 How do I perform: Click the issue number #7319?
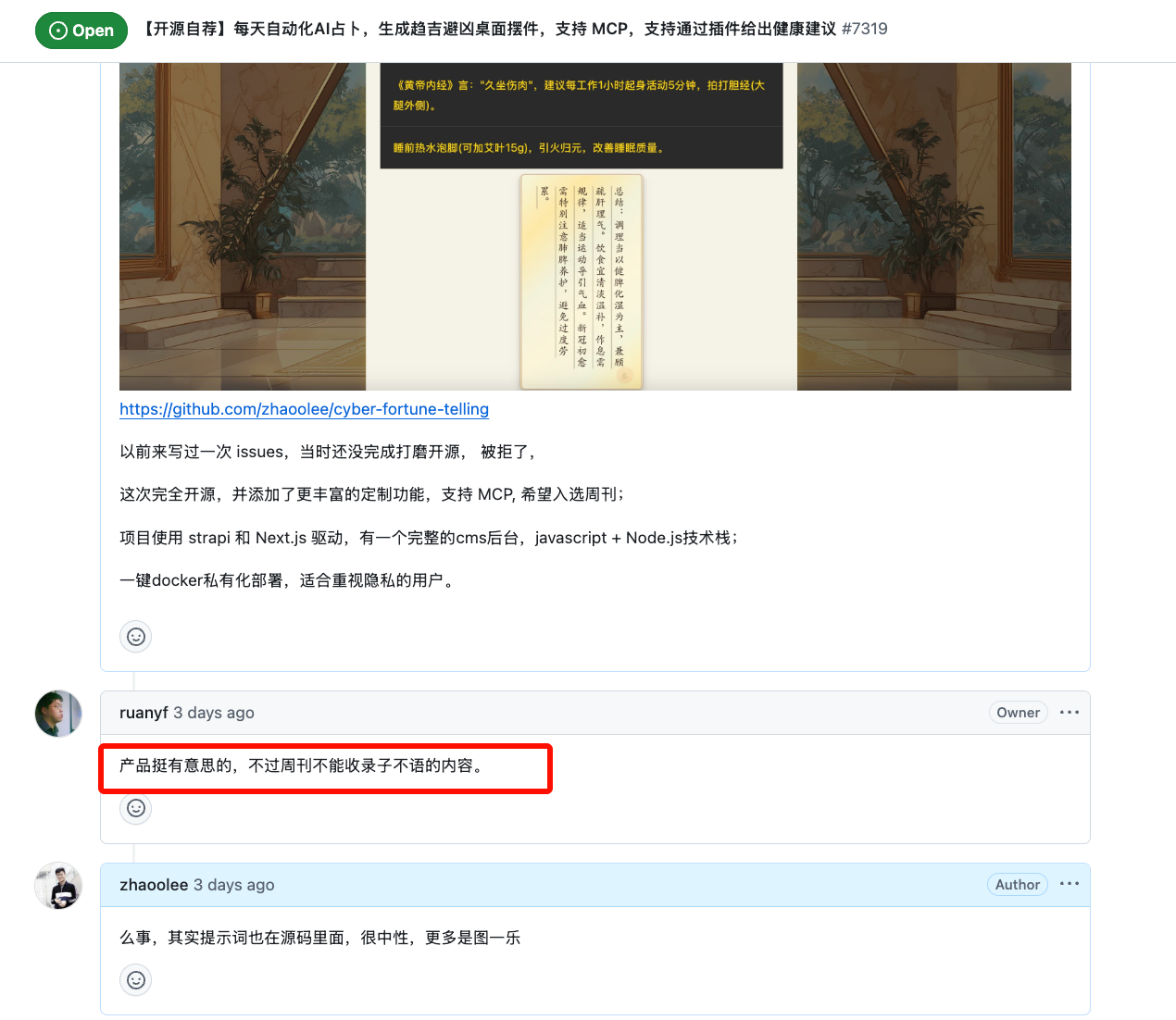pyautogui.click(x=865, y=29)
